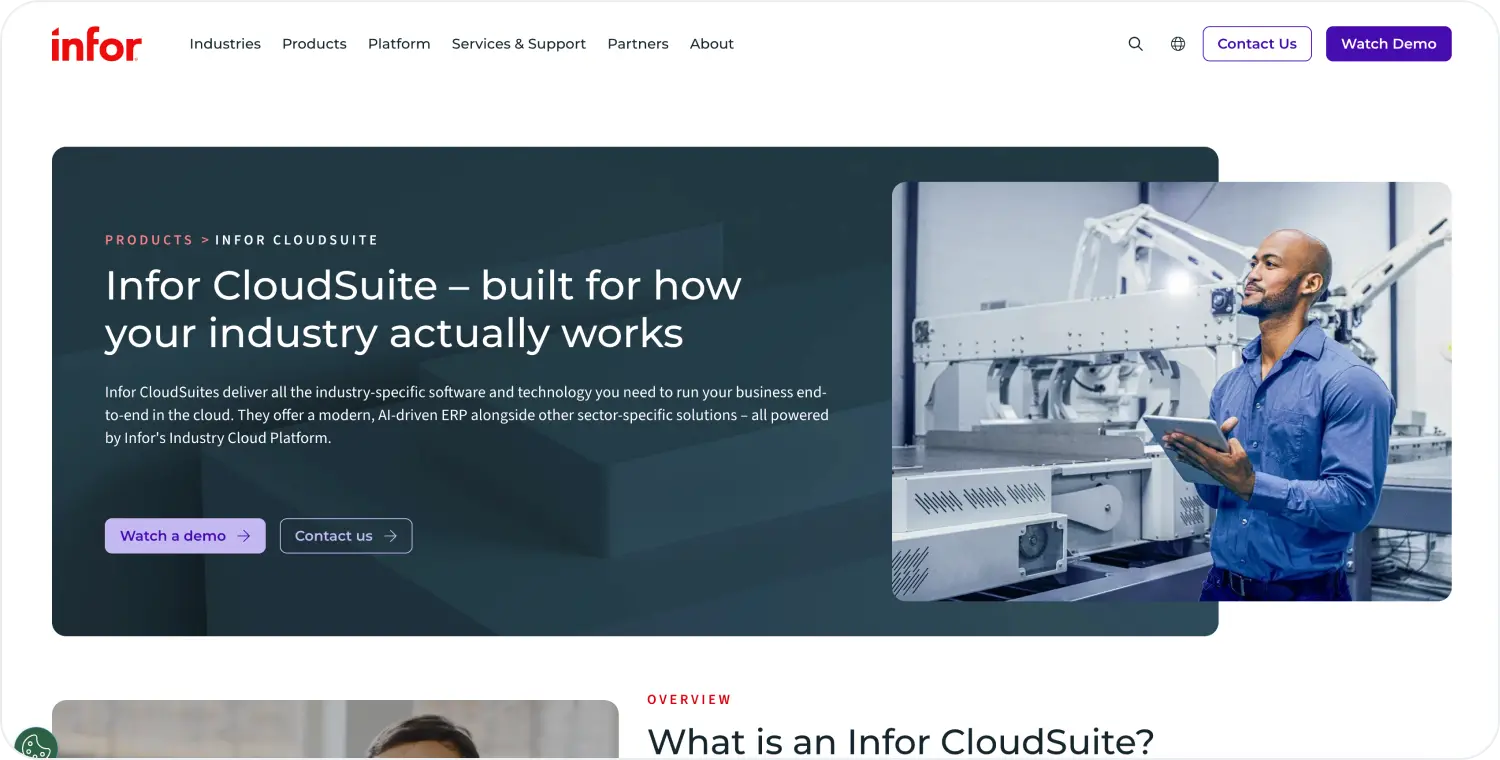This screenshot has width=1500, height=760.
Task: Open the globe language selector
Action: [1178, 44]
